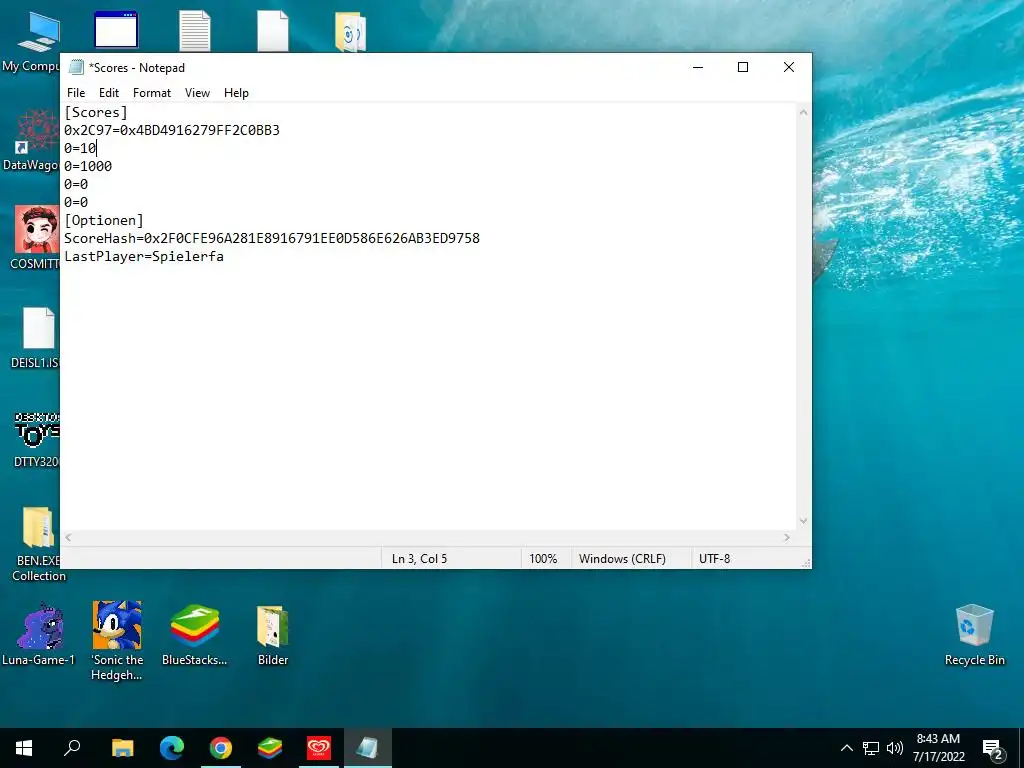The height and width of the screenshot is (768, 1024).
Task: Select the folder icon at top of the desktop
Action: 350,31
